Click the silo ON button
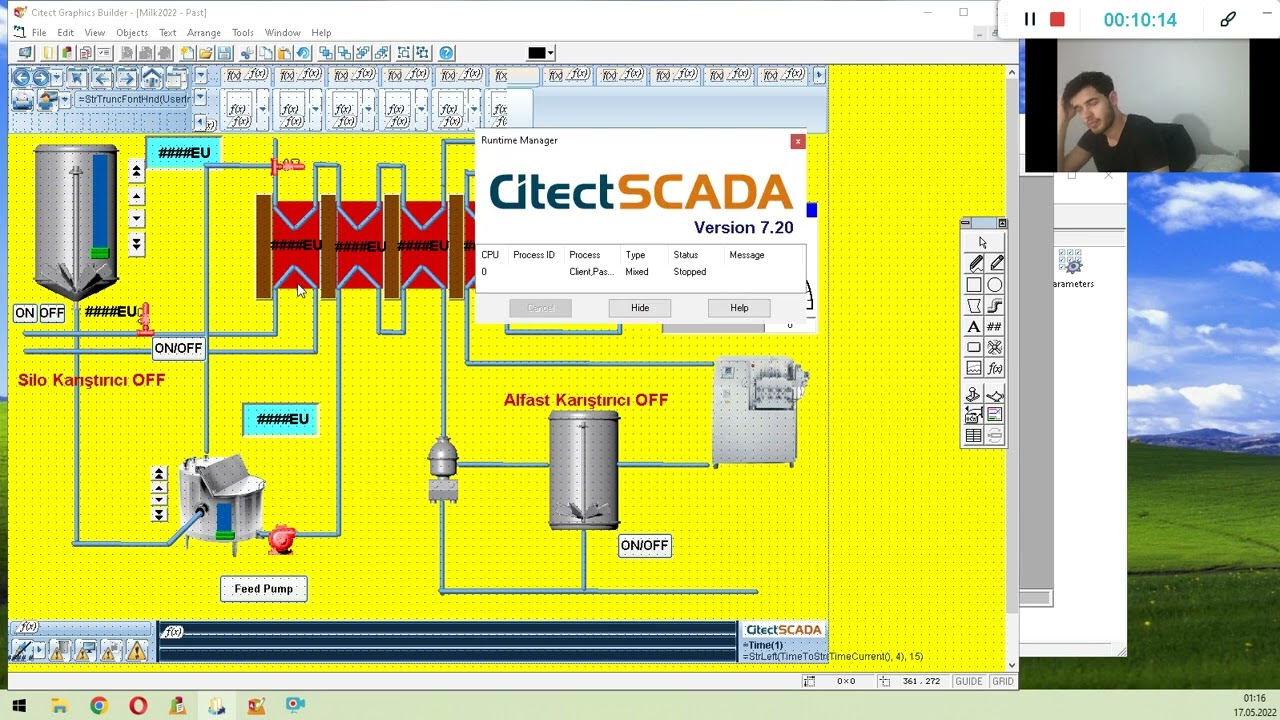 (25, 313)
